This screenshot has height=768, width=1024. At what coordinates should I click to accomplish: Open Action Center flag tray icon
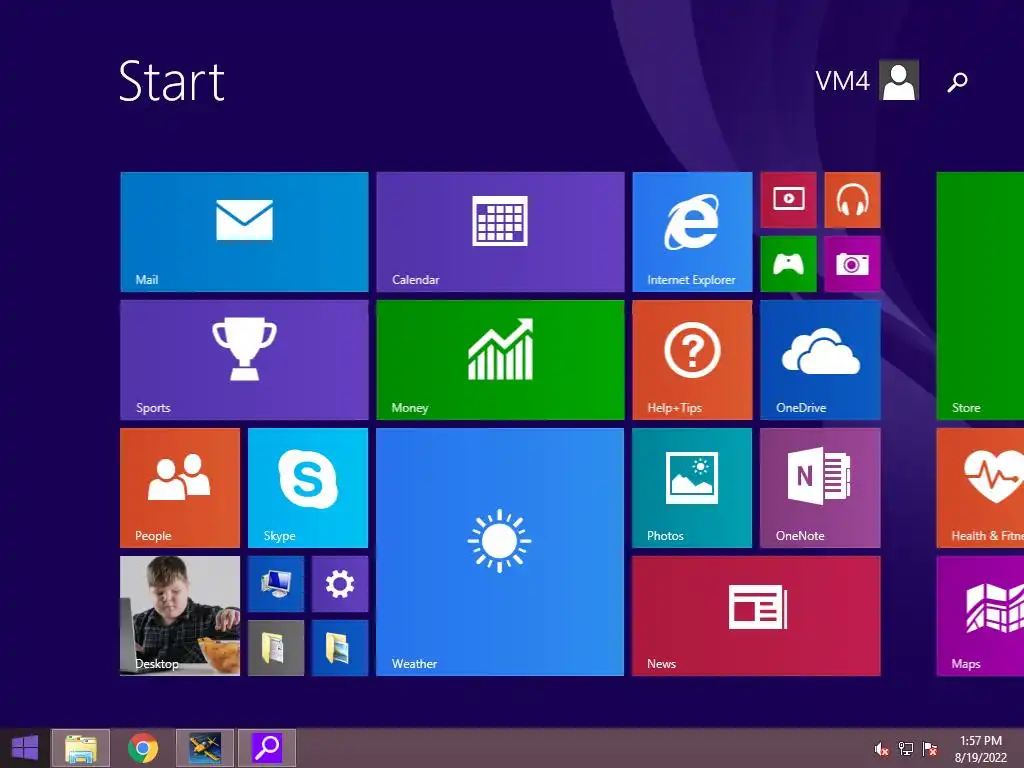[x=930, y=749]
